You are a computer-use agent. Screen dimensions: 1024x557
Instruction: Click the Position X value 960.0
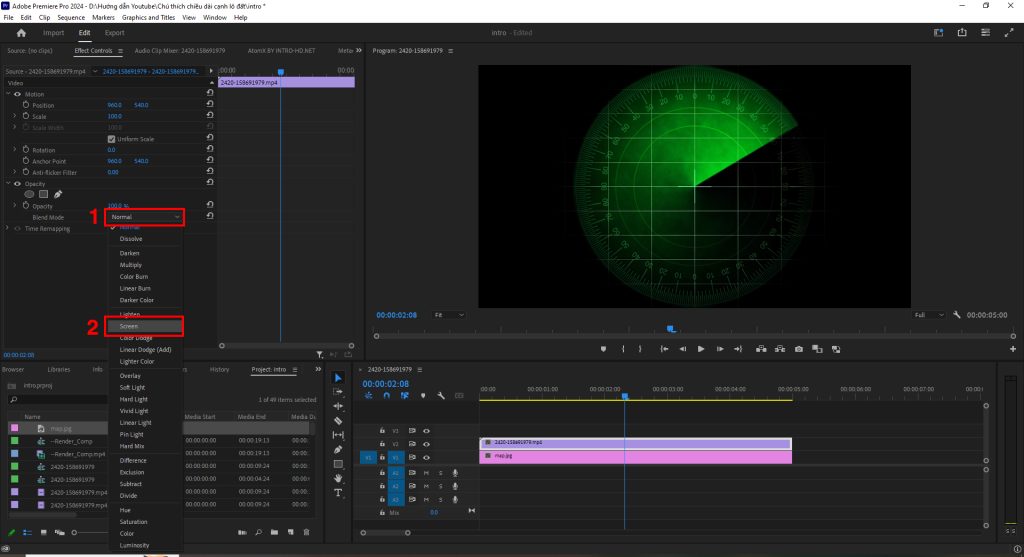point(114,105)
